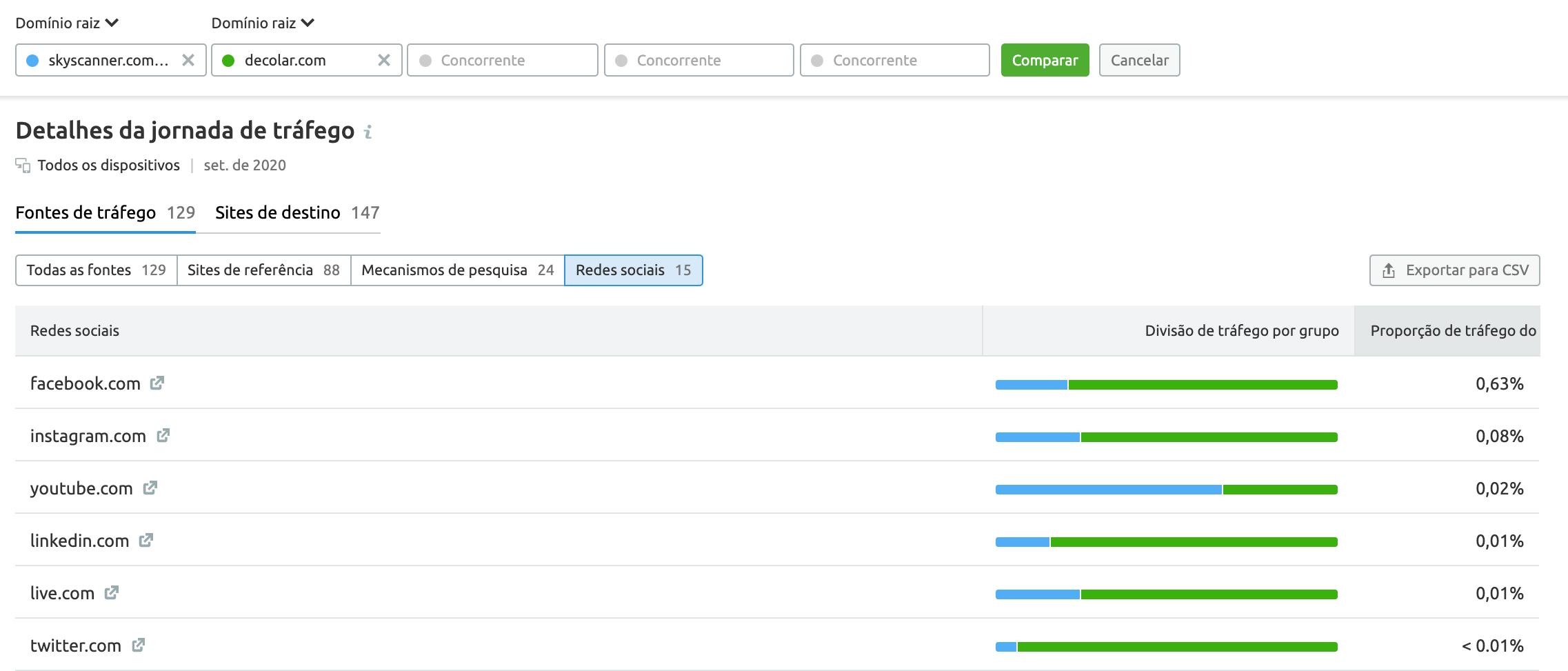Expand second Domínio raiz dropdown above decolar.com

click(x=263, y=23)
